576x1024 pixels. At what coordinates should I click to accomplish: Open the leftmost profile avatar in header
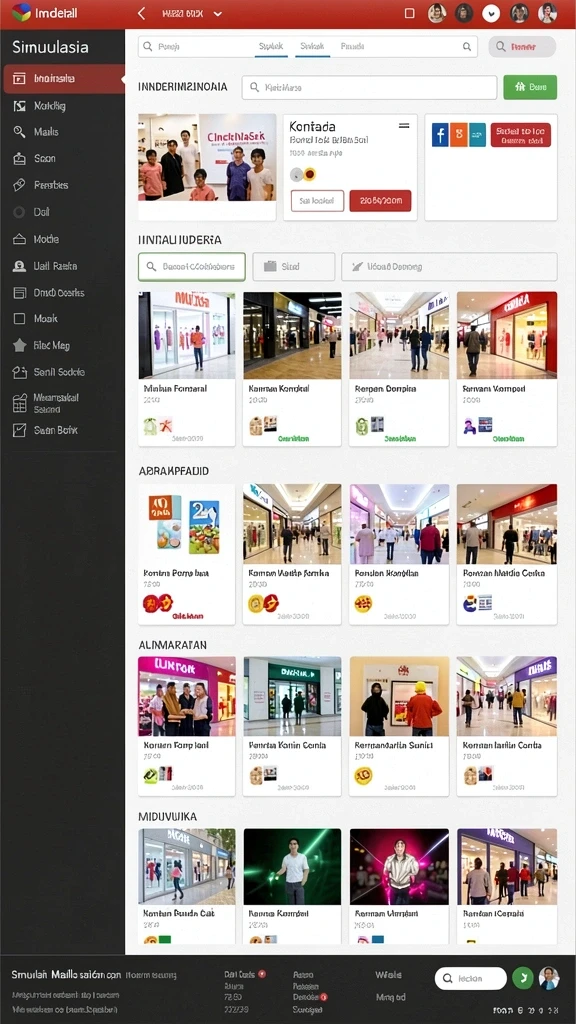pyautogui.click(x=436, y=13)
